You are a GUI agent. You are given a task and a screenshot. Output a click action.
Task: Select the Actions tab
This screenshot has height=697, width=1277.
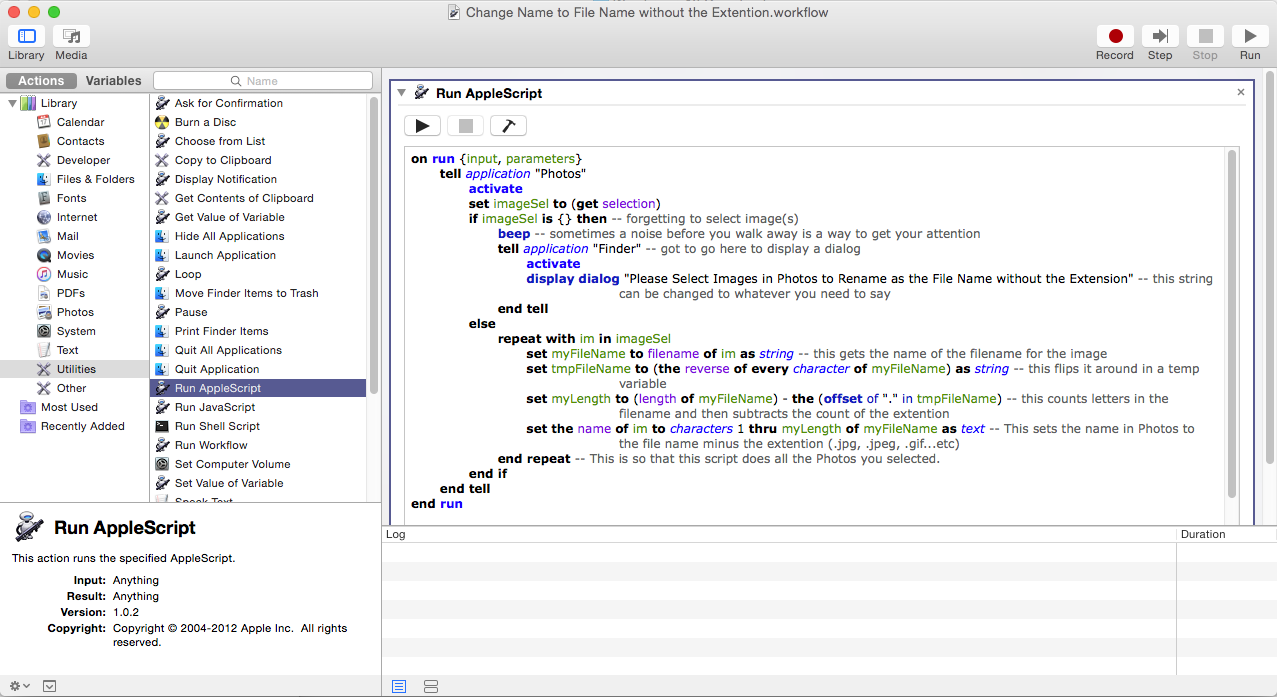41,81
